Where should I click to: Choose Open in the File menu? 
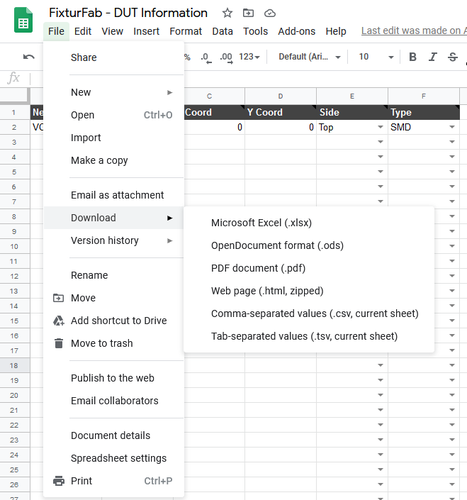[113, 115]
